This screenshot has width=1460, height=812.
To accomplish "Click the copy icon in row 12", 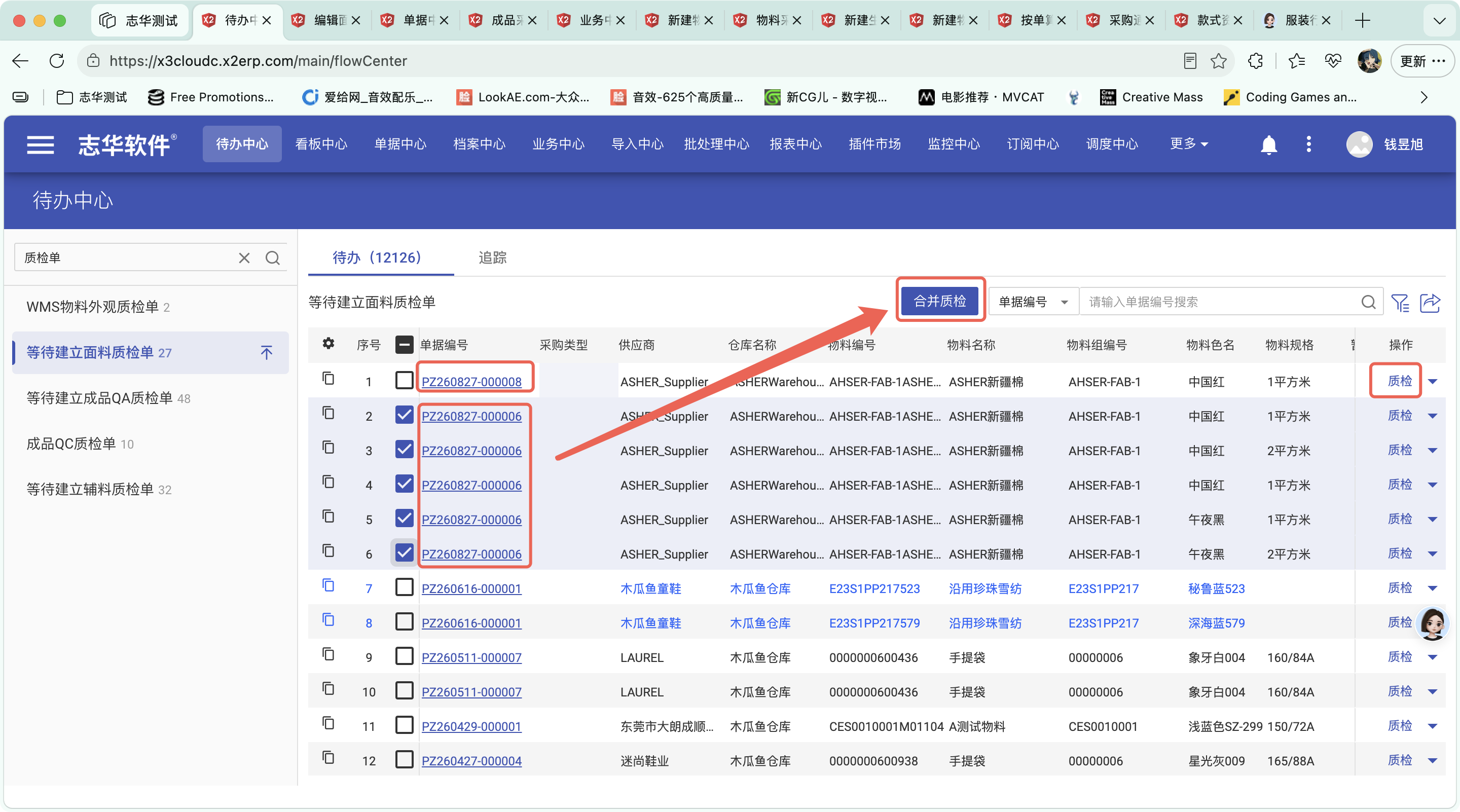I will (328, 757).
